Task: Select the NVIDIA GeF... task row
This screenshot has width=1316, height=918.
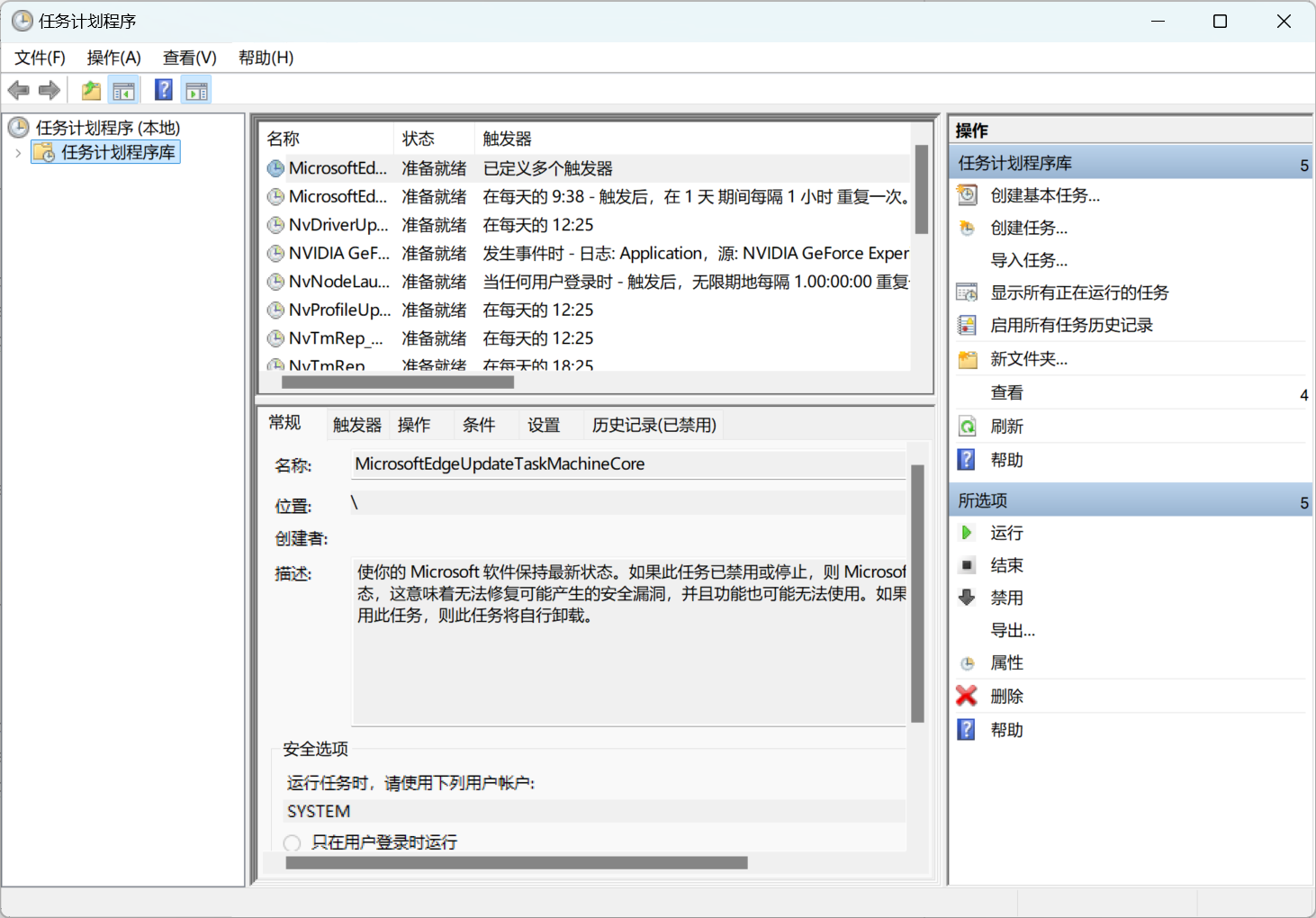Action: pos(586,254)
